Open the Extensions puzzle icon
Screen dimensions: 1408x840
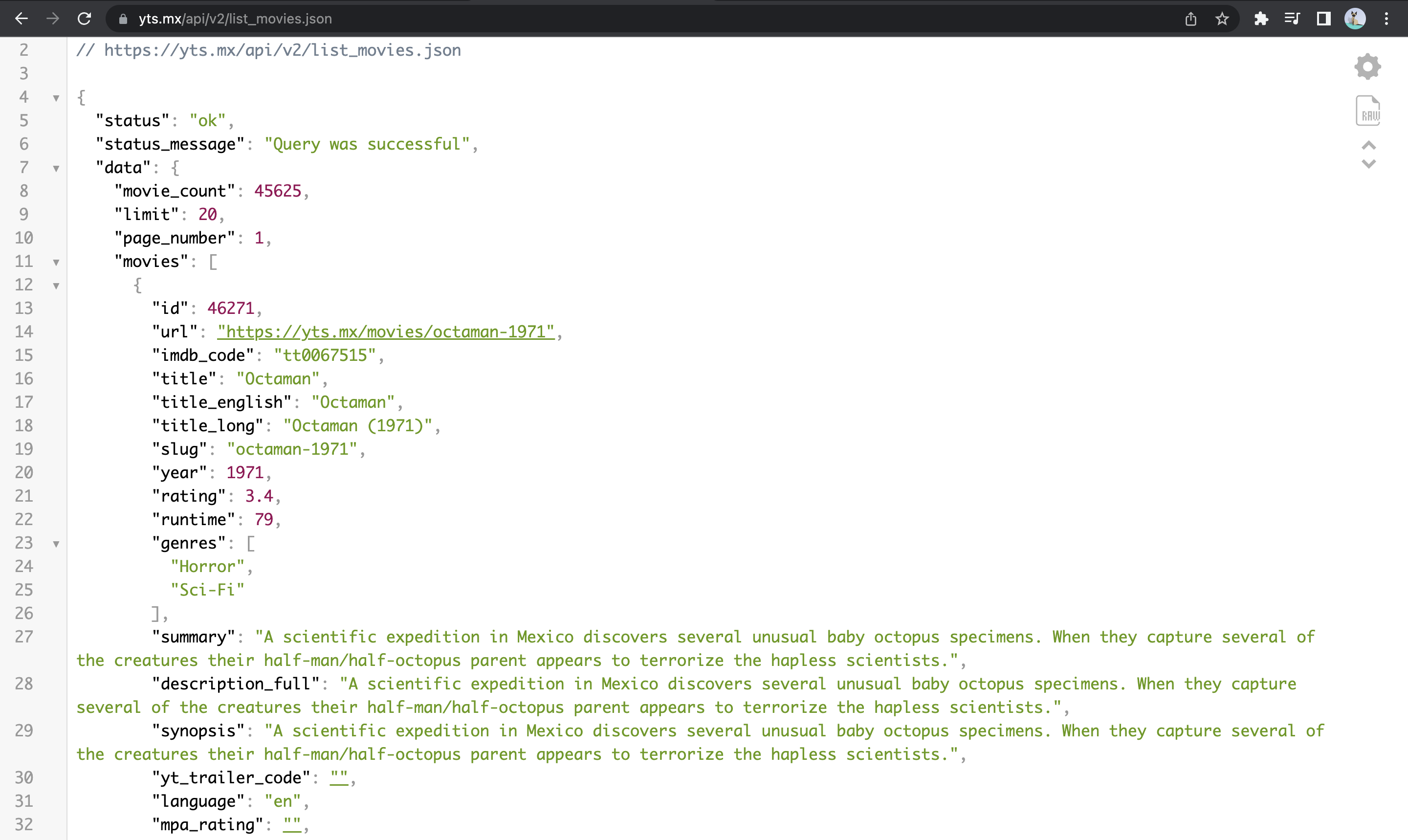click(x=1261, y=19)
